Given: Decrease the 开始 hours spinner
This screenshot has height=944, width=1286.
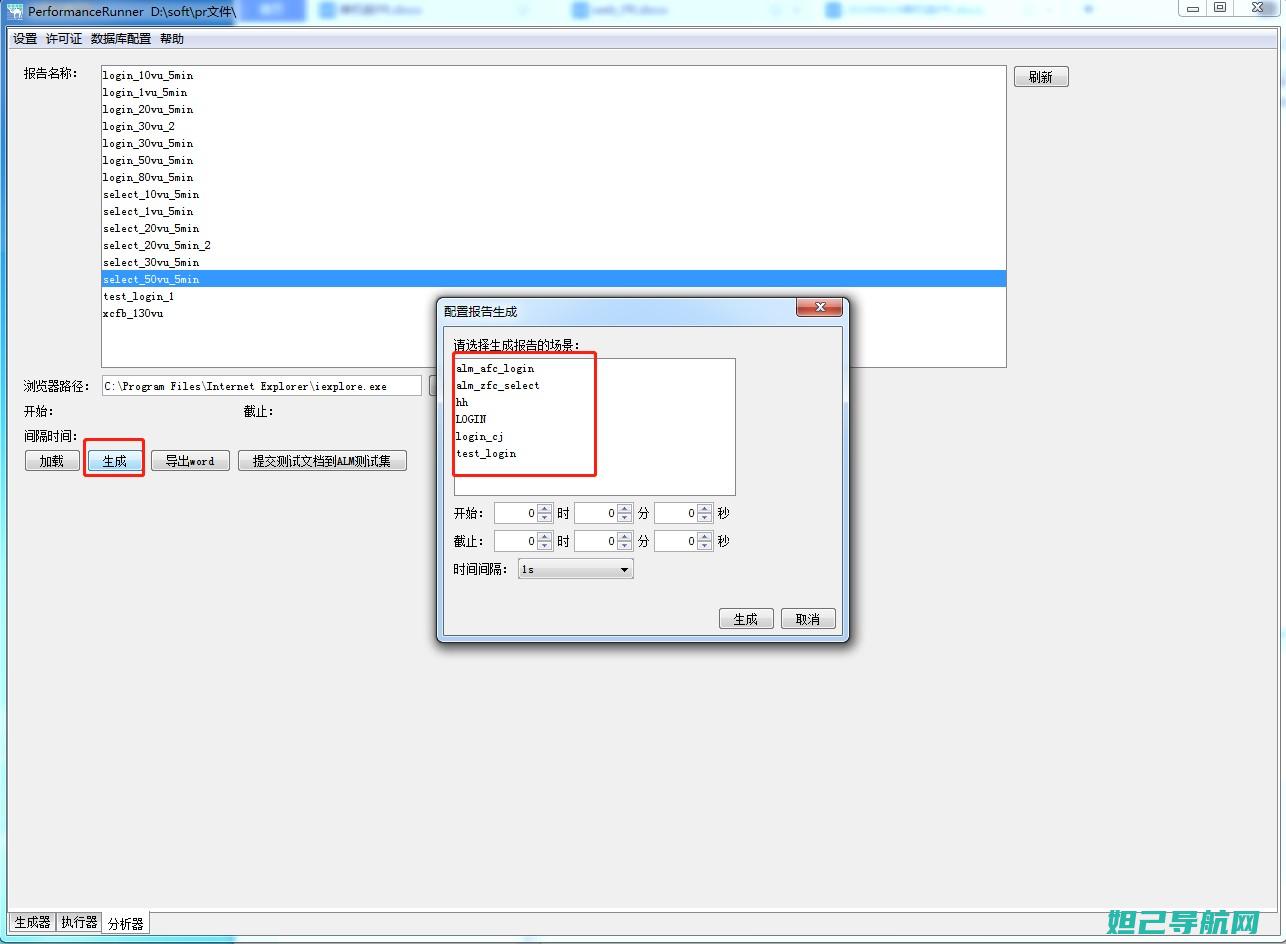Looking at the screenshot, I should [545, 517].
